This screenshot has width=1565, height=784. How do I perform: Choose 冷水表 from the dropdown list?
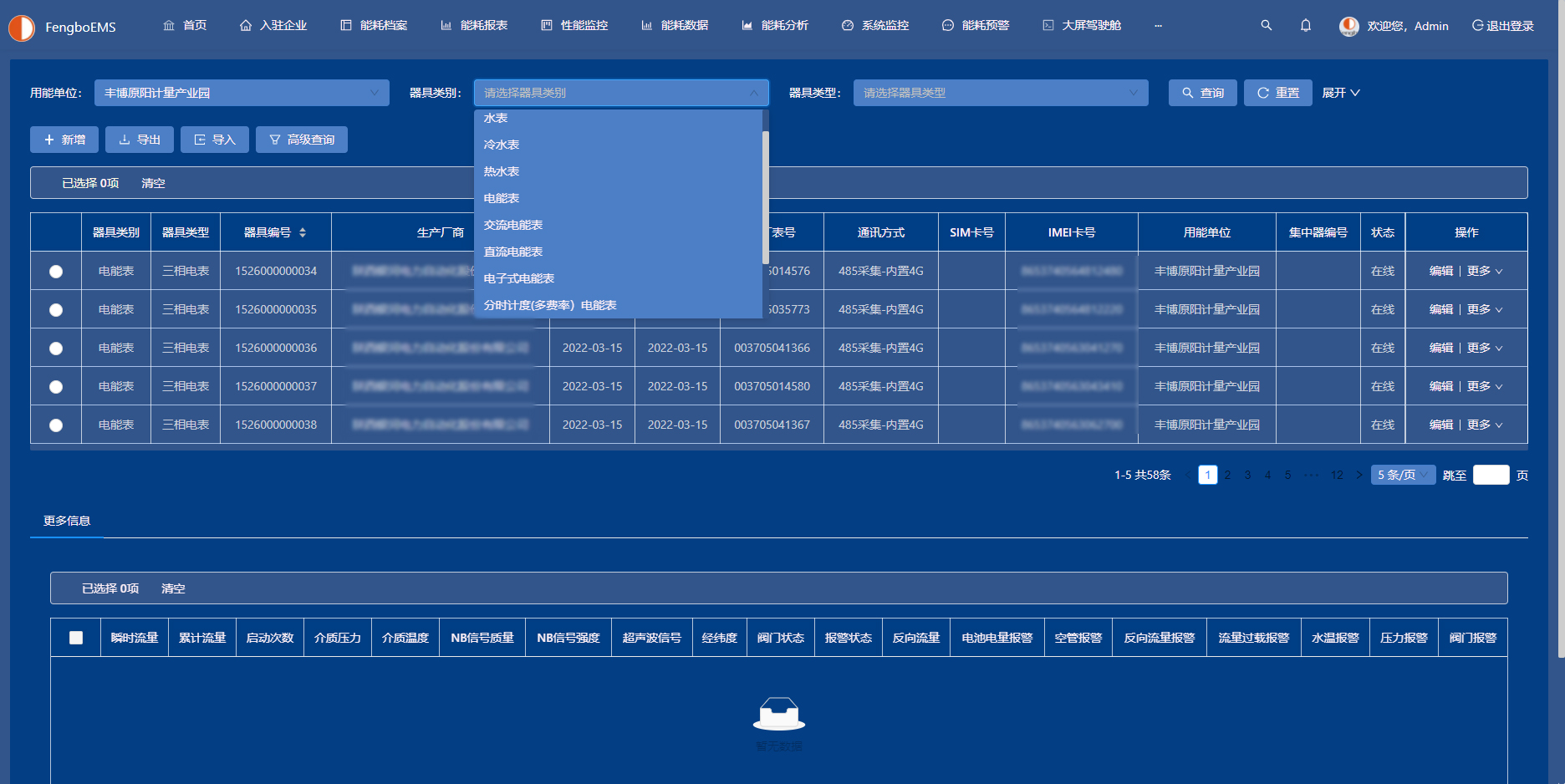point(502,145)
